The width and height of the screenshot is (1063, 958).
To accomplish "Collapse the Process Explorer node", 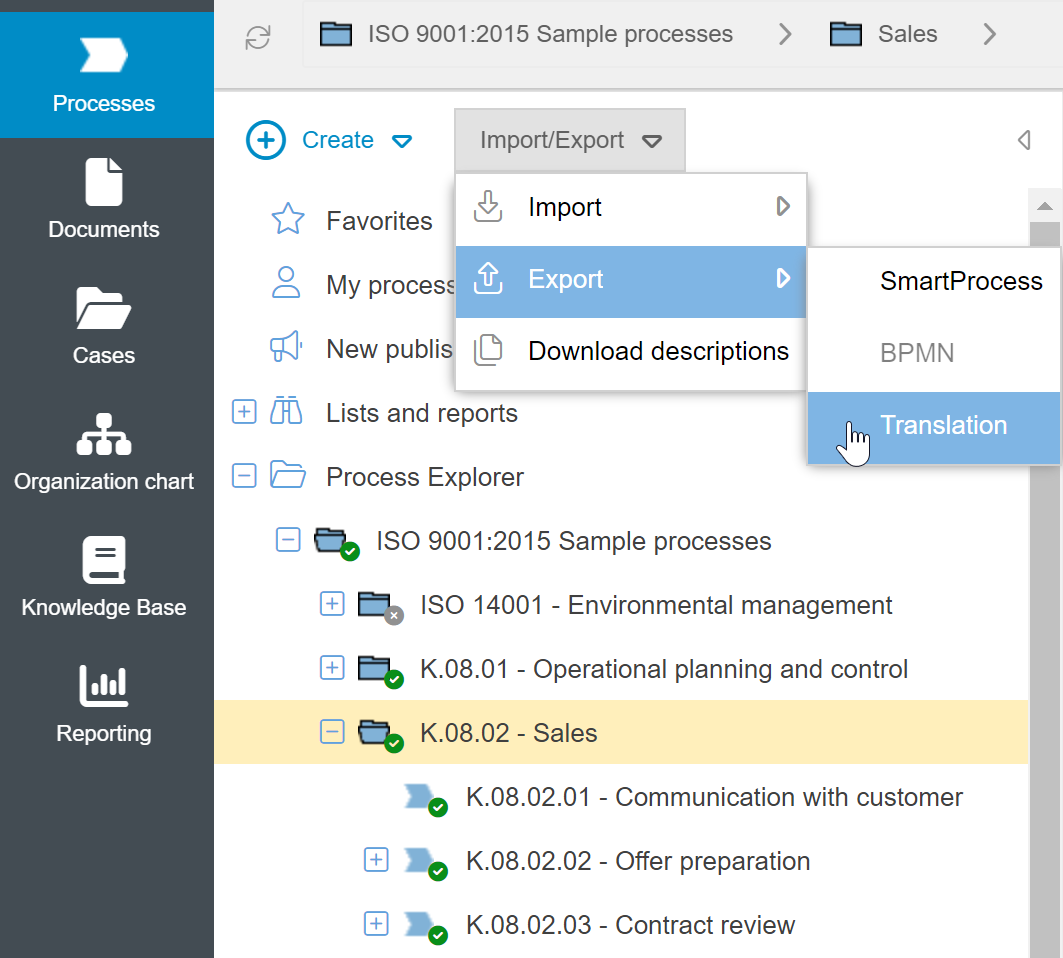I will click(x=244, y=476).
